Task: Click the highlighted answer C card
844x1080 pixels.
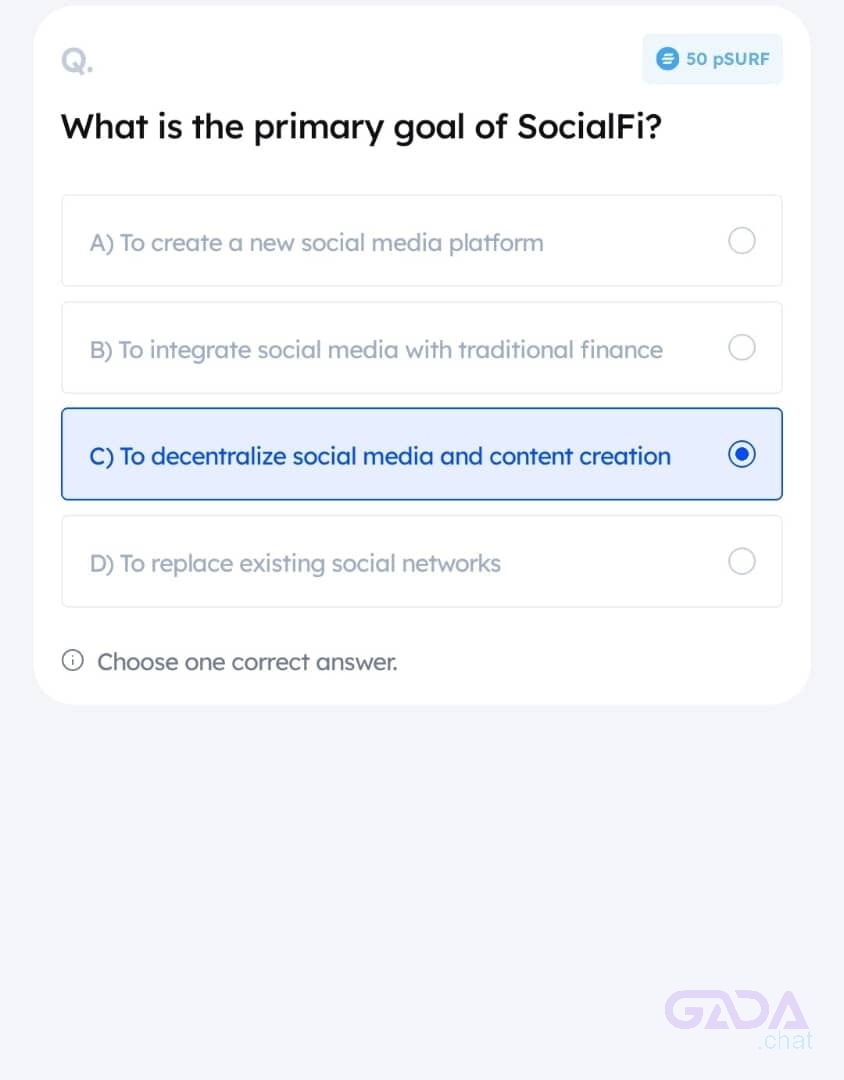Action: 422,454
